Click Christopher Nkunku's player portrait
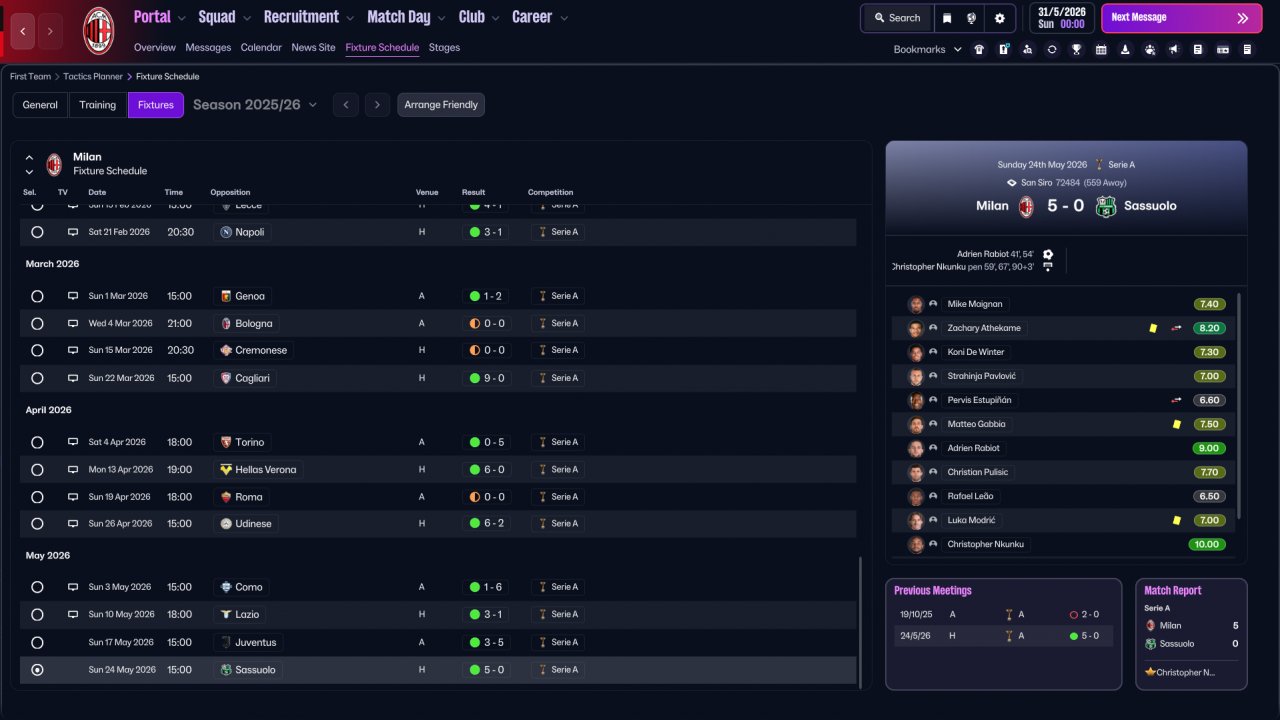1280x720 pixels. pos(915,544)
